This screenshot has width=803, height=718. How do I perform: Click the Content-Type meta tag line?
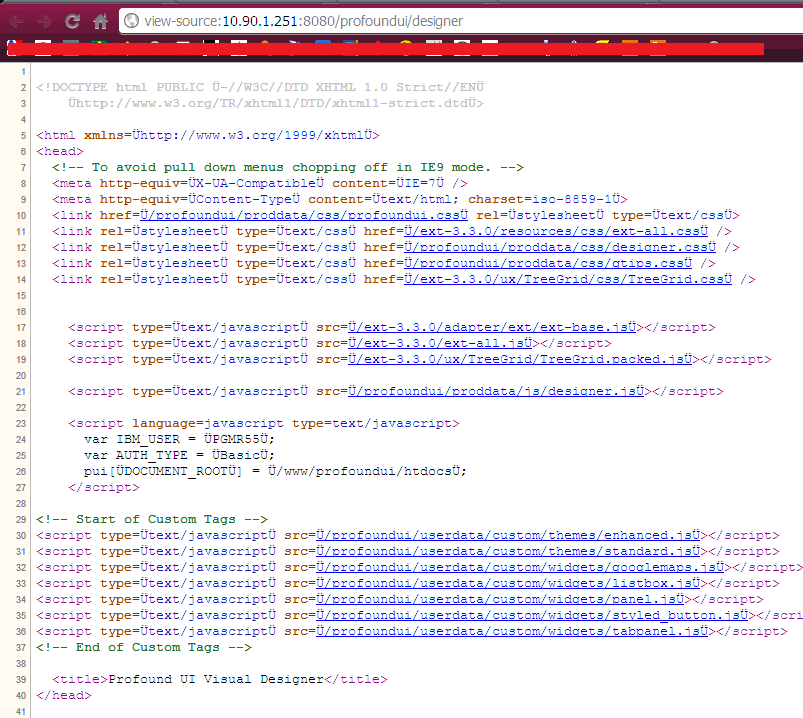(340, 199)
